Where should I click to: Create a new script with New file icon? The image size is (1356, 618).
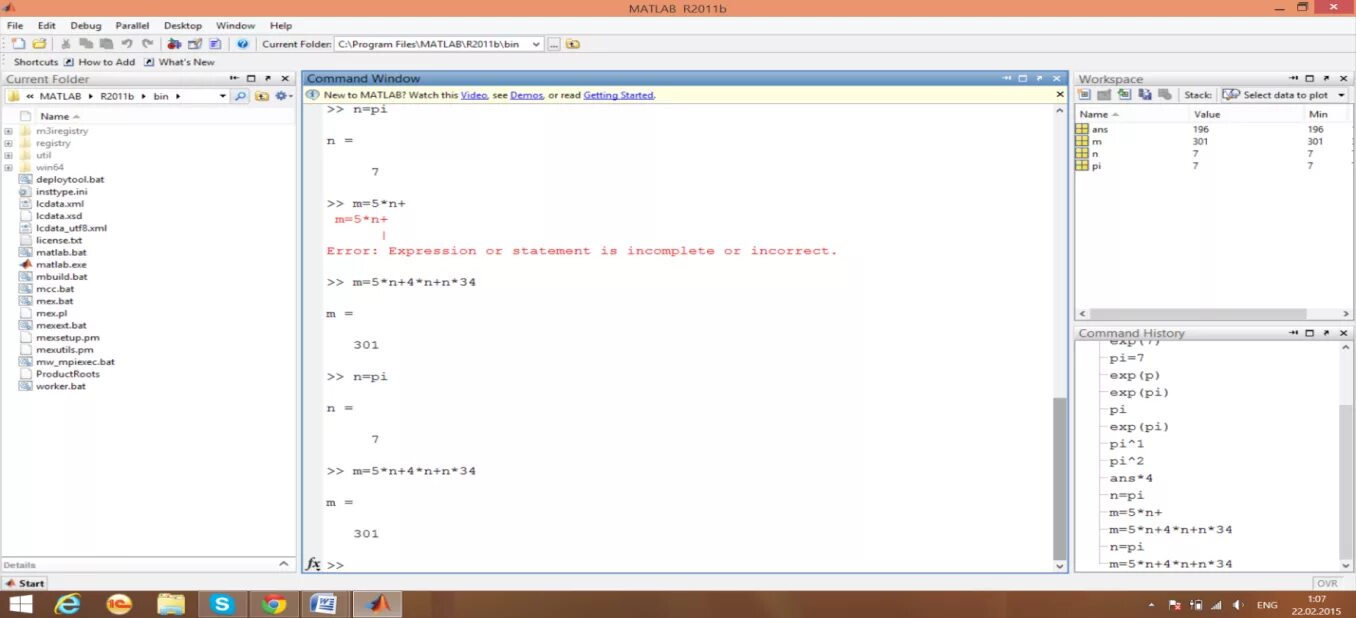[x=19, y=44]
